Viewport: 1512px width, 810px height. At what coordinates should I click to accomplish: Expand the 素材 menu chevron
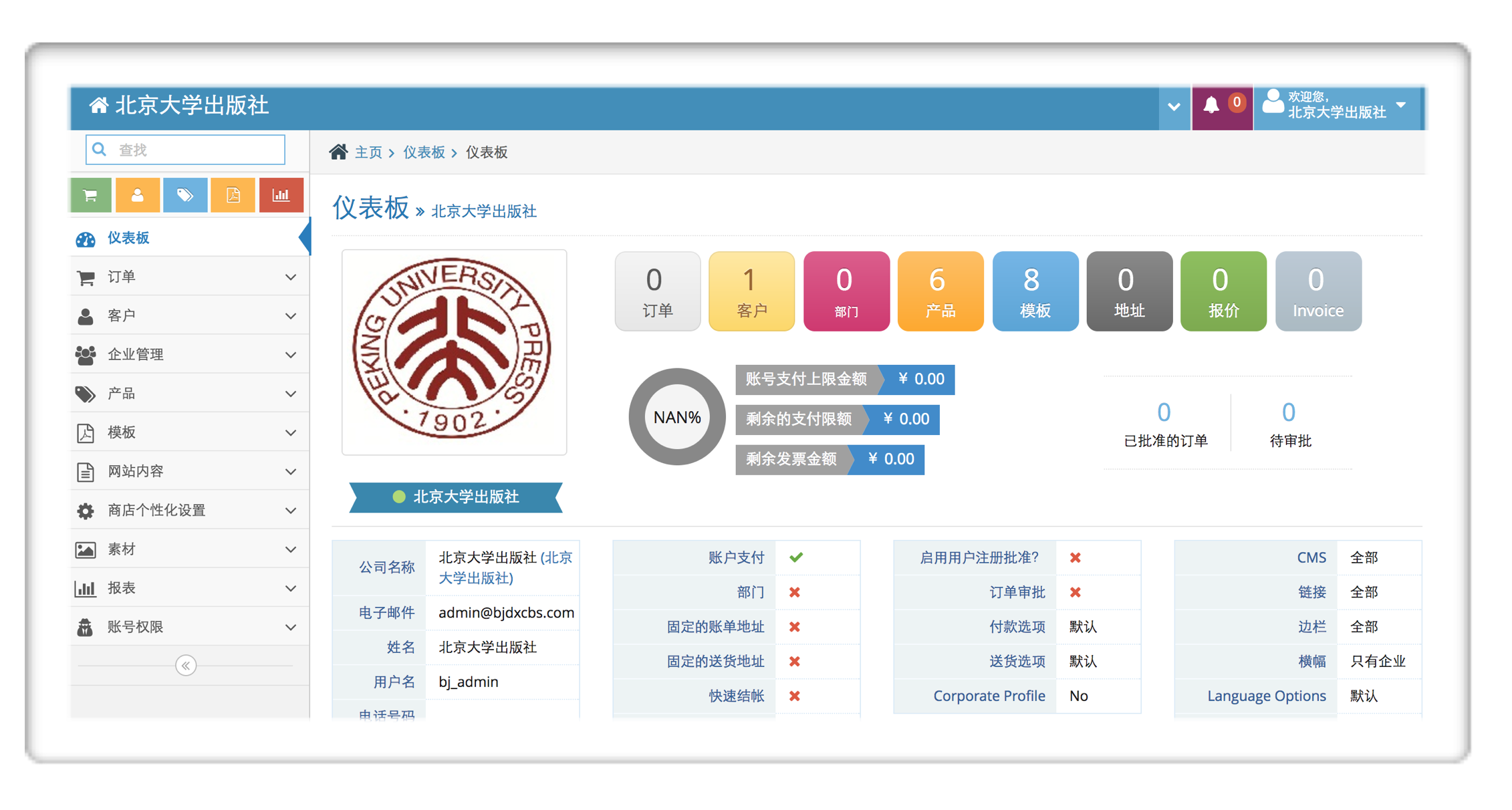(291, 549)
